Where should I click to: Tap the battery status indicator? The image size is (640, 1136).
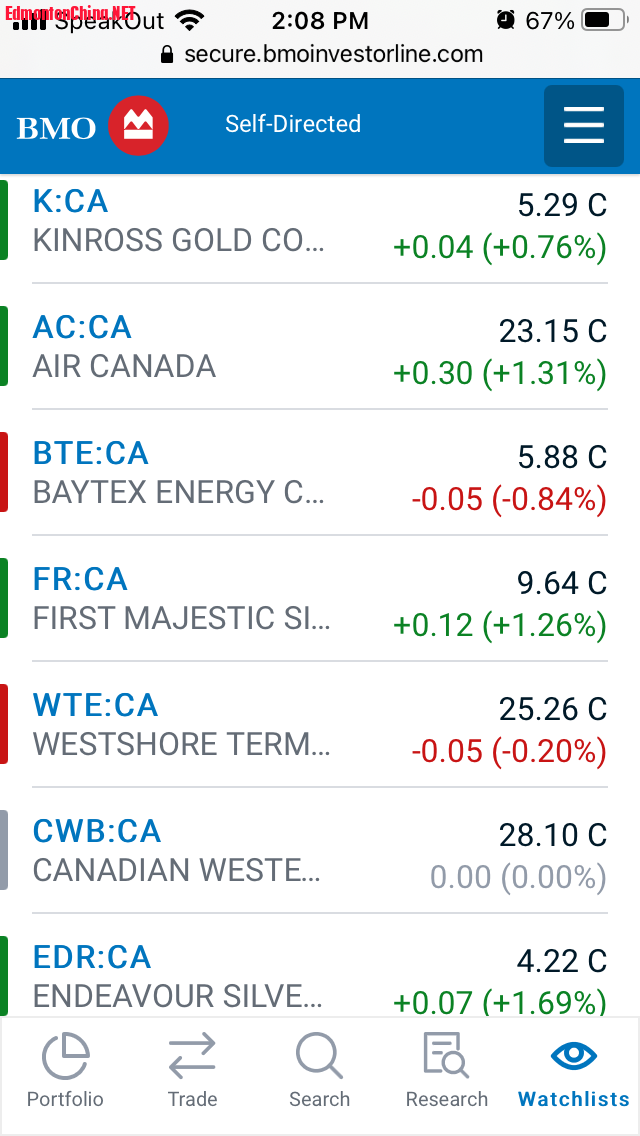coord(605,20)
